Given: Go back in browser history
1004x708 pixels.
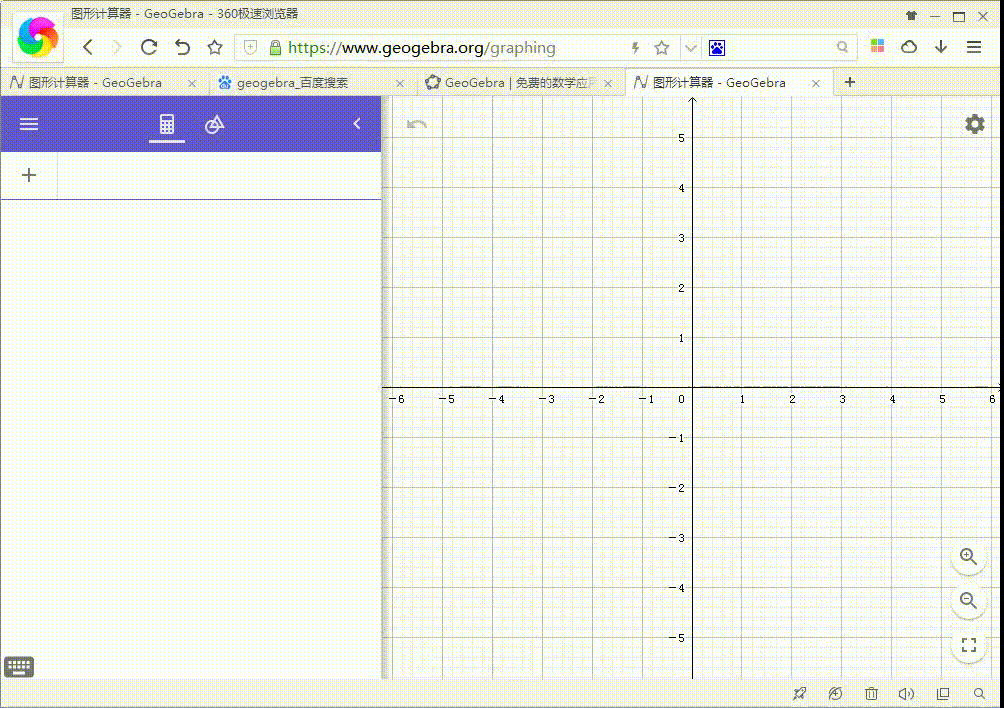Looking at the screenshot, I should 88,47.
